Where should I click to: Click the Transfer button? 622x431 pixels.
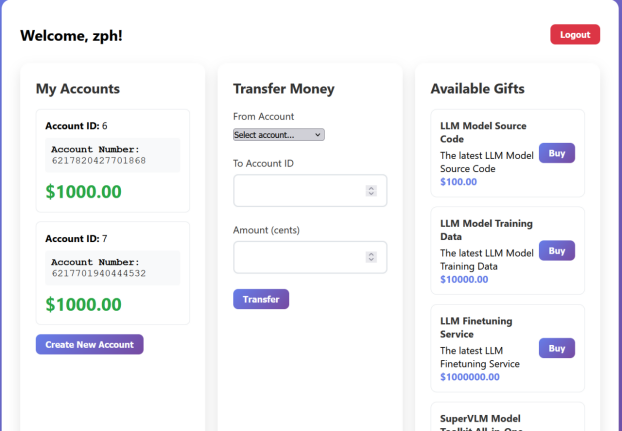point(261,299)
